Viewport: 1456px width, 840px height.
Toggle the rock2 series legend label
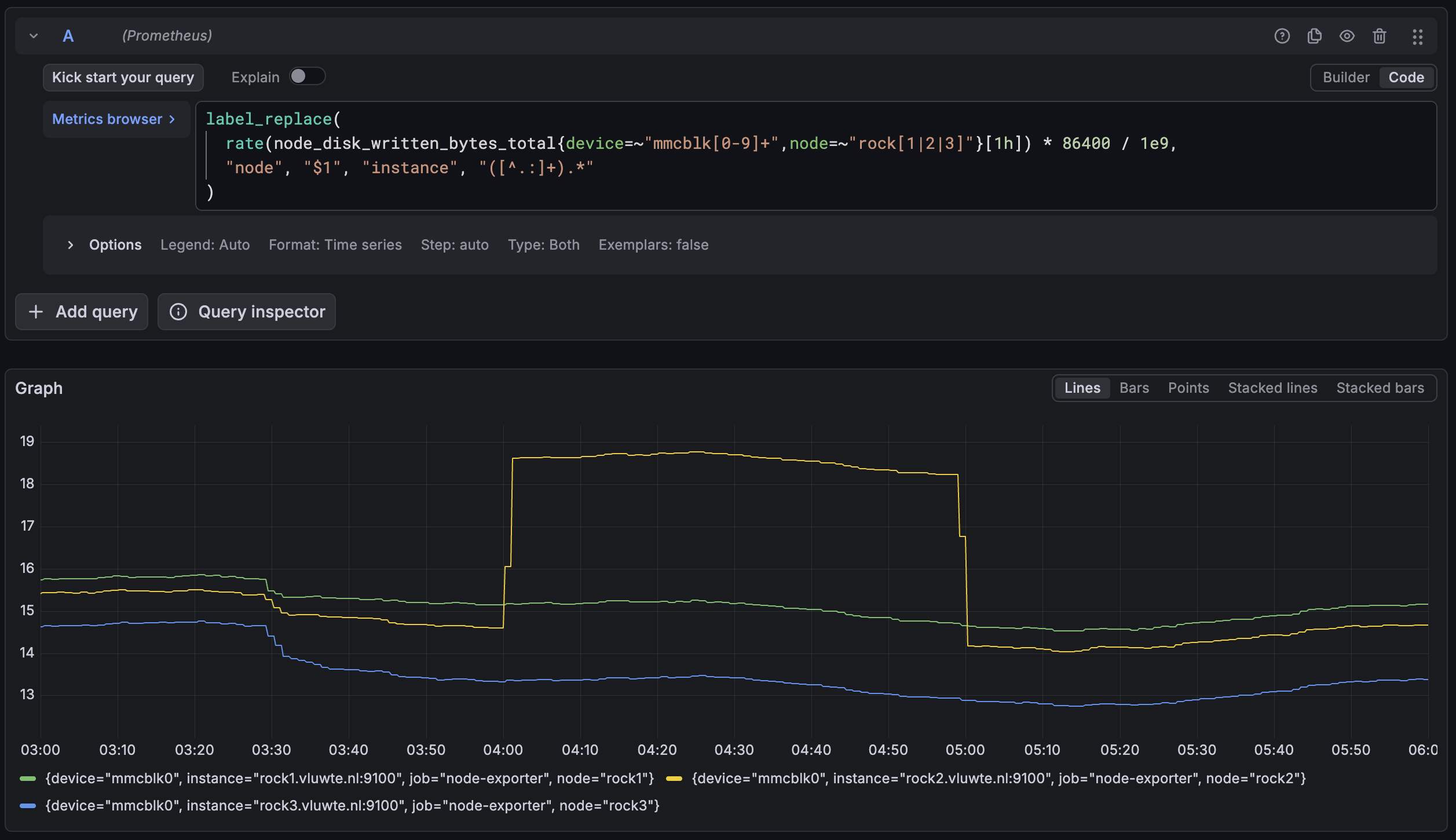(x=999, y=779)
